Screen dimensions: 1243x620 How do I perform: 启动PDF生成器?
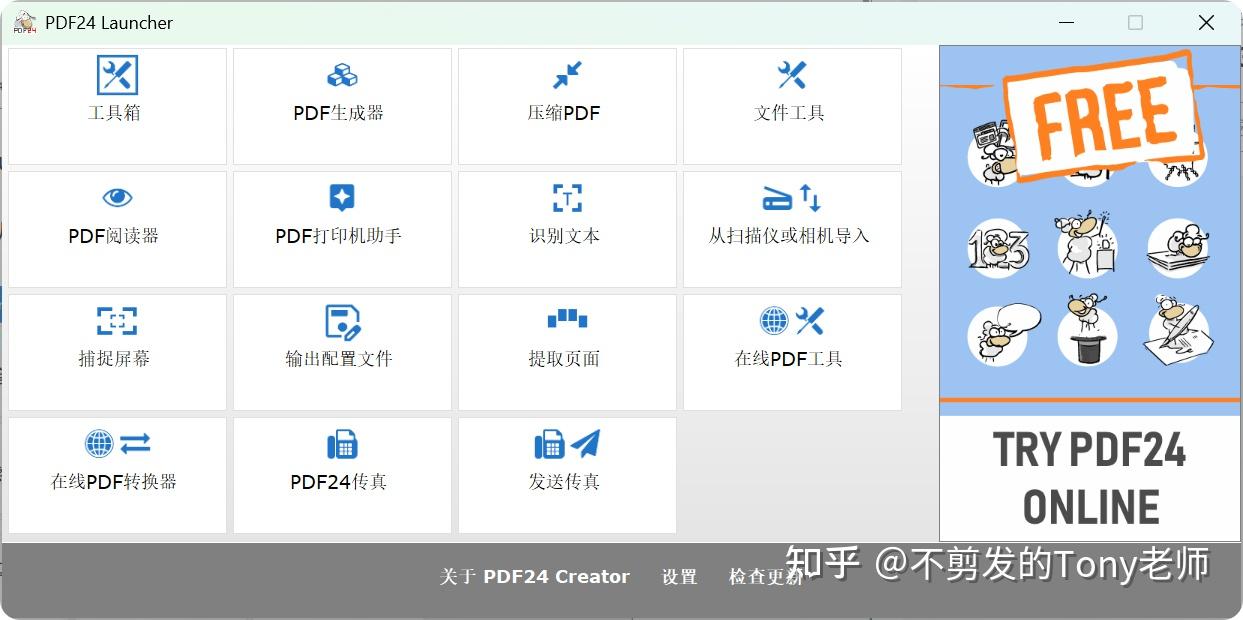(341, 105)
